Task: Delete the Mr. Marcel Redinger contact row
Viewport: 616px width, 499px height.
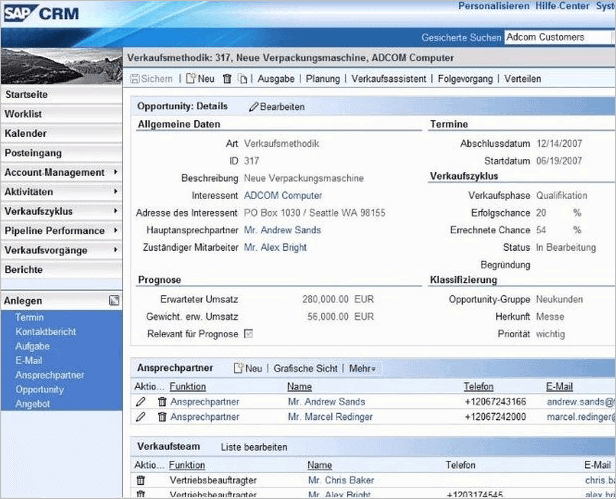Action: 161,417
